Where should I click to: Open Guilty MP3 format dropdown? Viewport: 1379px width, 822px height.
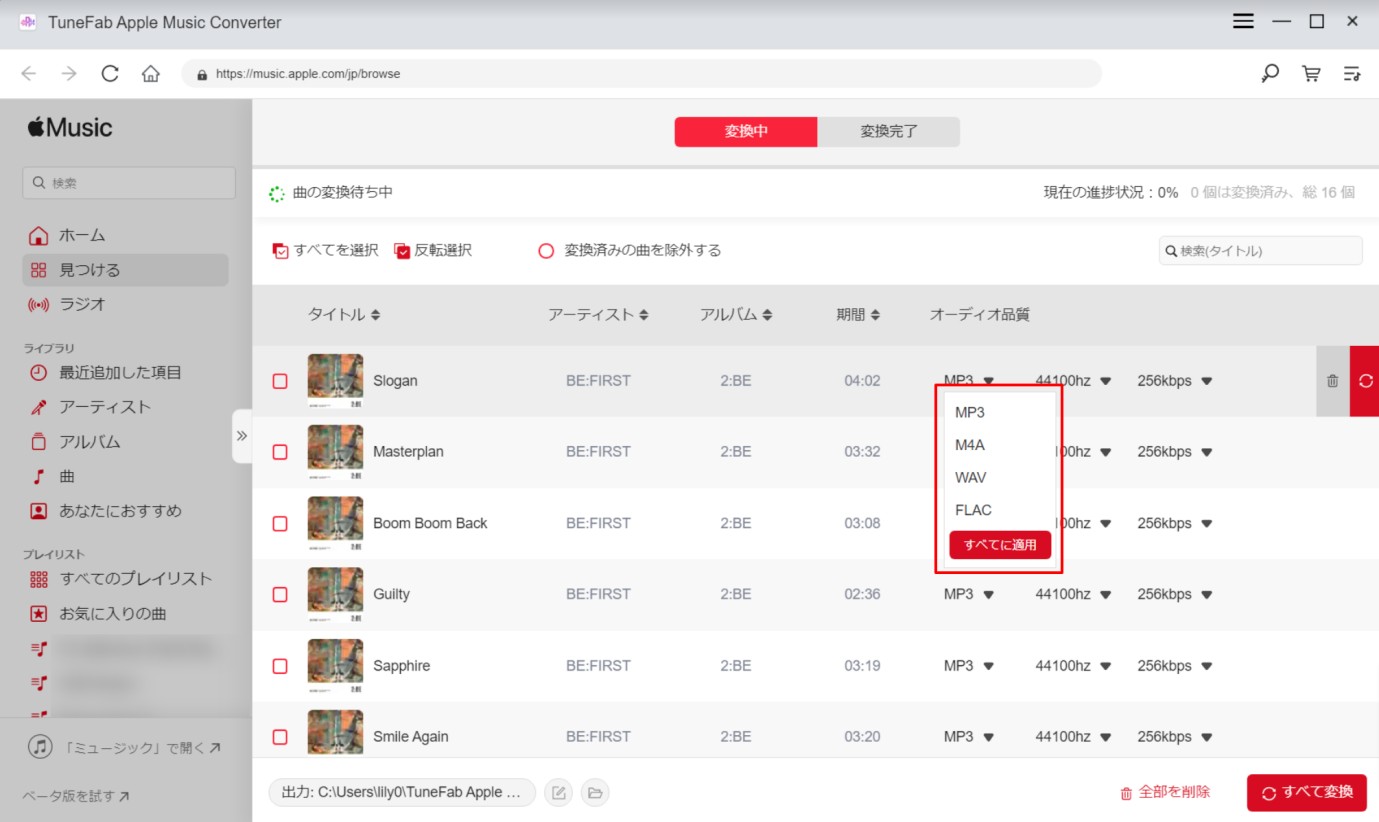click(969, 594)
